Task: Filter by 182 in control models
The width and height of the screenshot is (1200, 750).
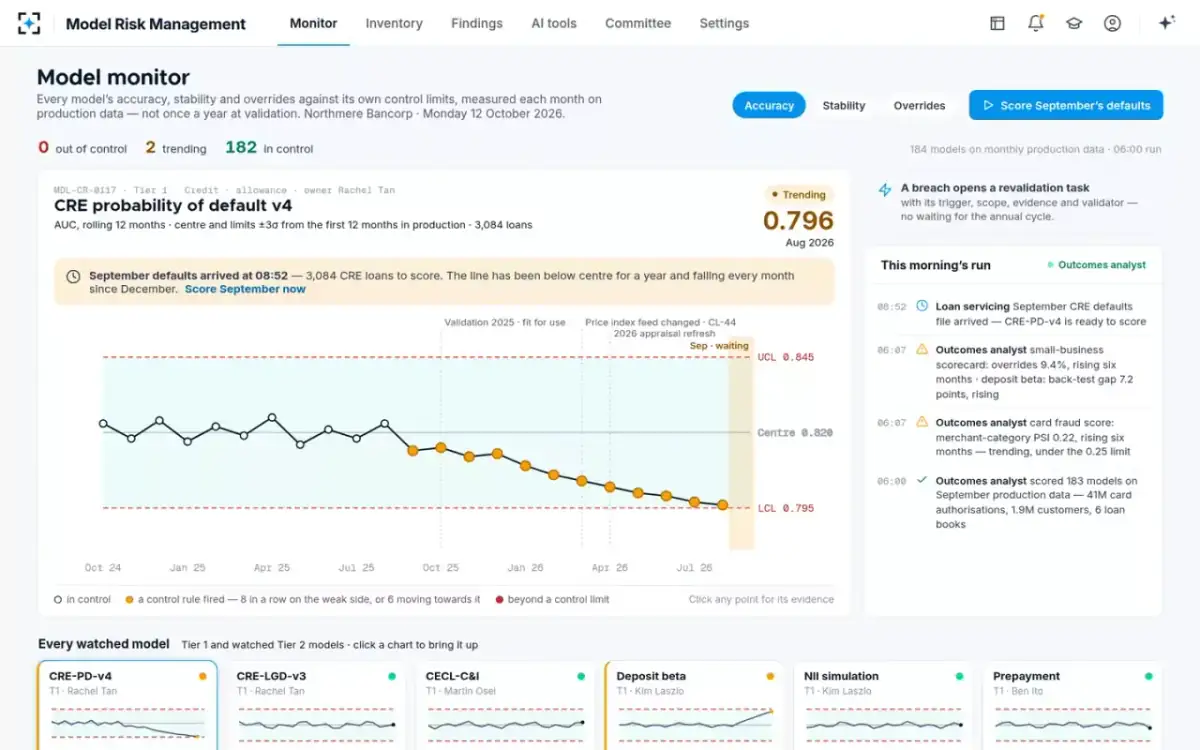Action: pyautogui.click(x=269, y=148)
